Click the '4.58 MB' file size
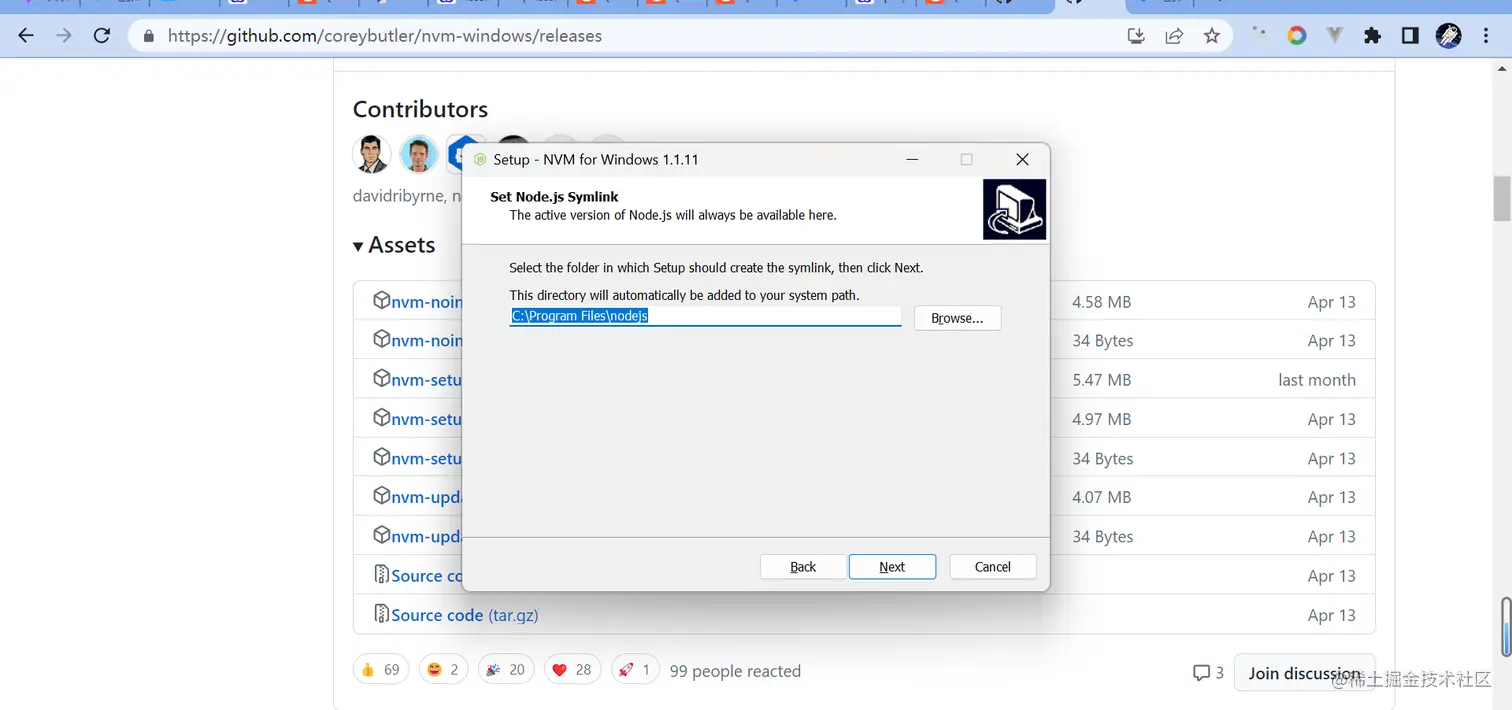 tap(1101, 302)
